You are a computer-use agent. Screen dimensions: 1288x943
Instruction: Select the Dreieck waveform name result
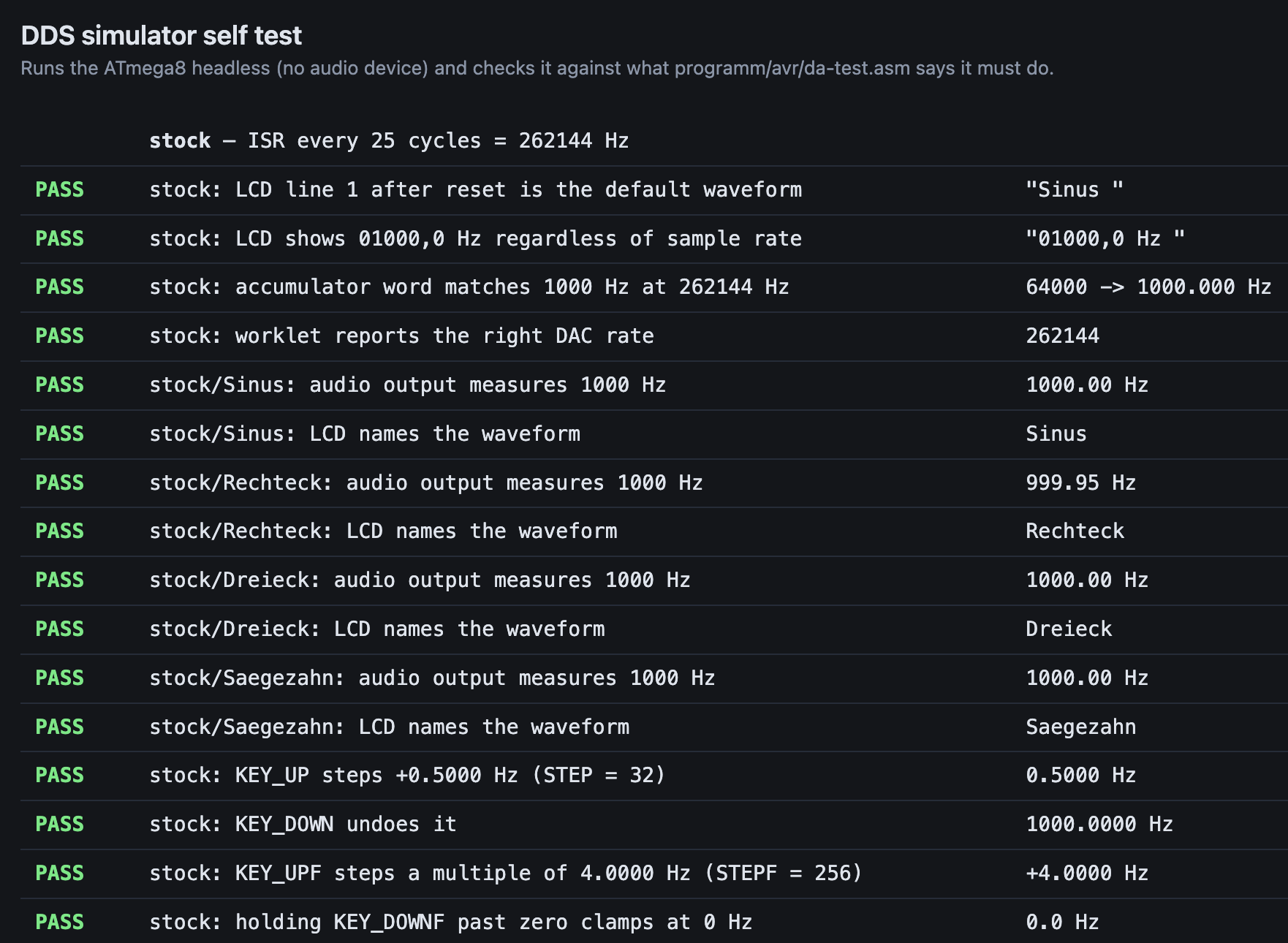1068,629
